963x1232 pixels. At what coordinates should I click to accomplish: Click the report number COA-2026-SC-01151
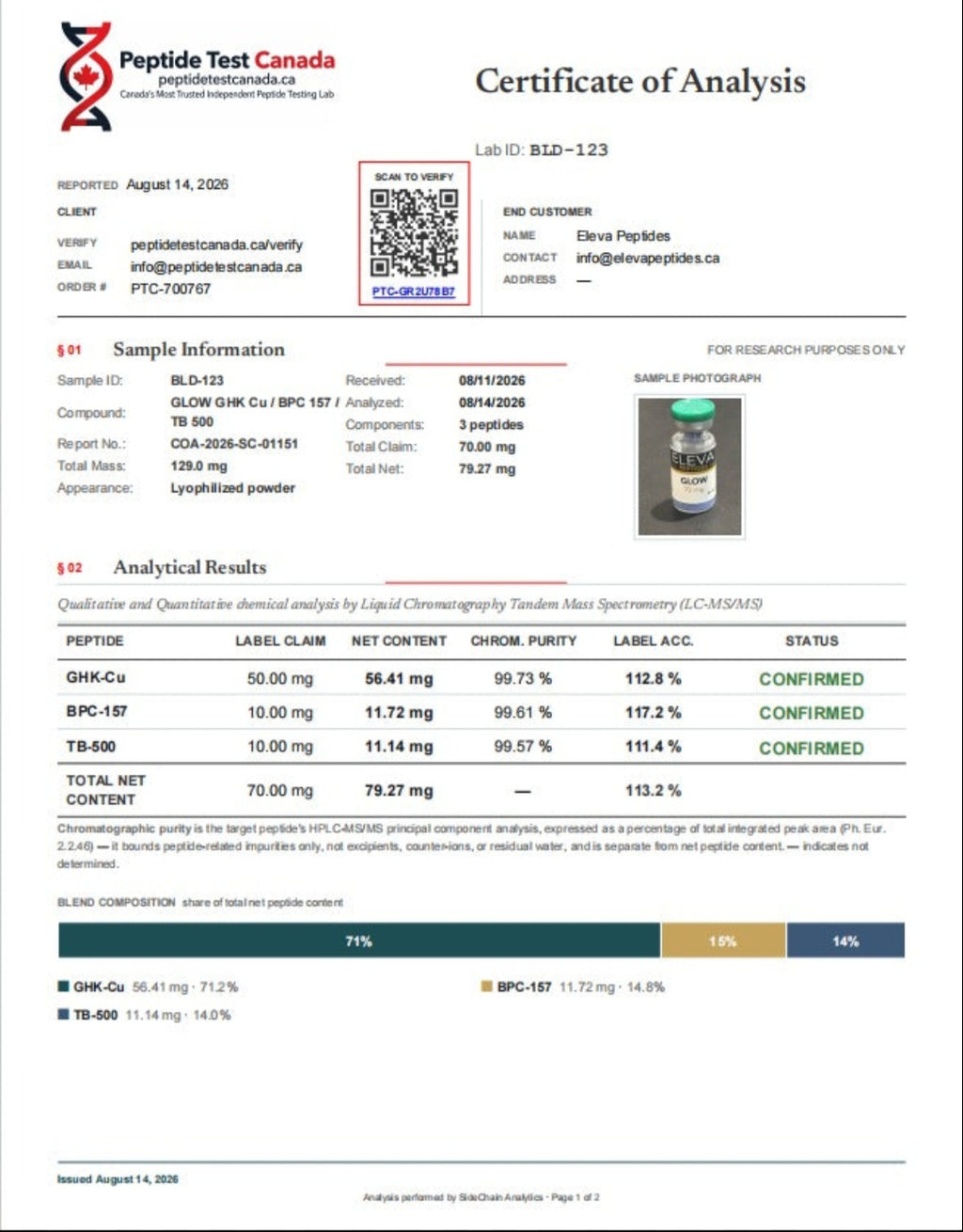[x=234, y=444]
